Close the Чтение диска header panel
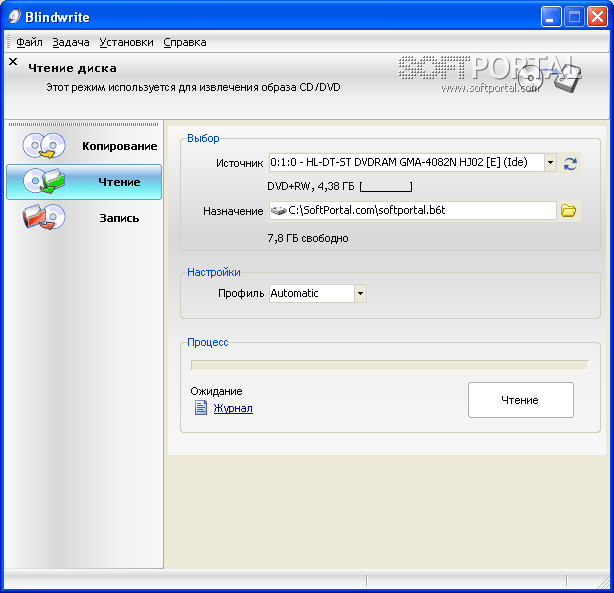 point(13,61)
